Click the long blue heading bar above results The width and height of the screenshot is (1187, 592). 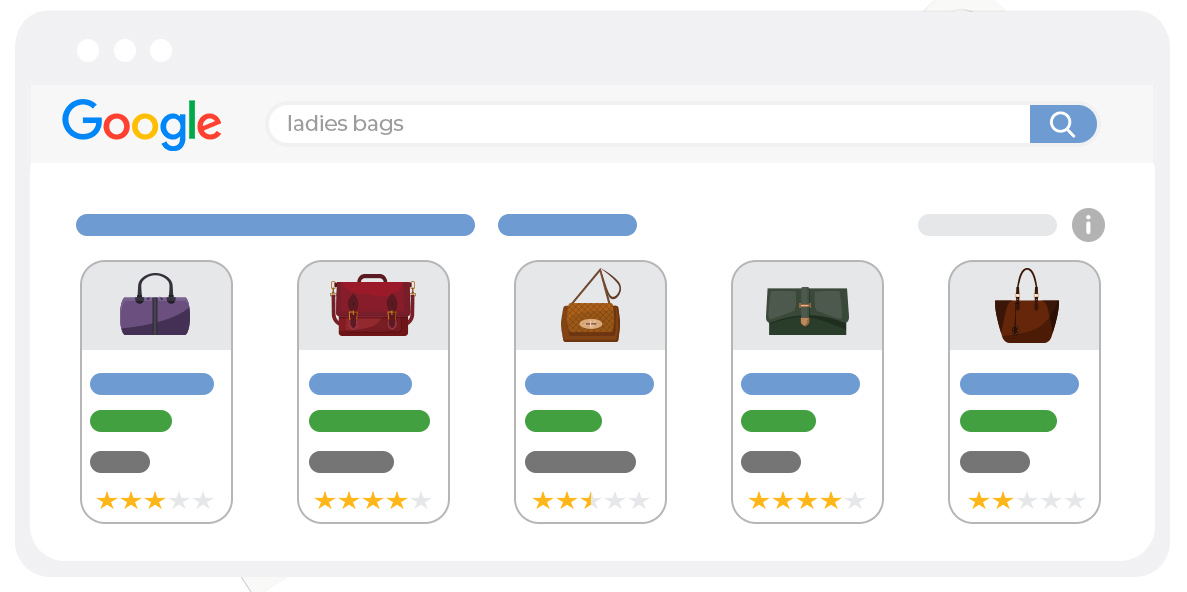(275, 225)
